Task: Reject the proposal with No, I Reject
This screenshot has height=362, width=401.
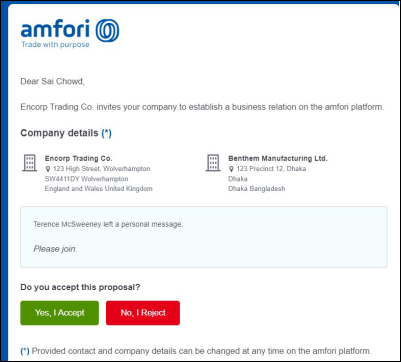Action: [143, 313]
